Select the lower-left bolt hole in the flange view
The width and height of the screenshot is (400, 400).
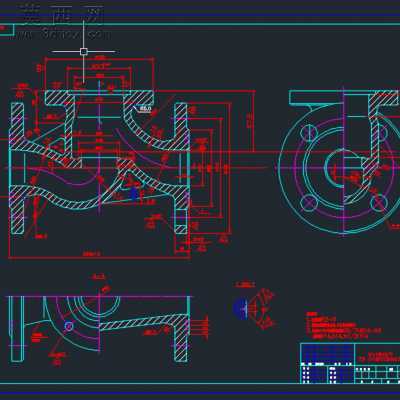(309, 203)
